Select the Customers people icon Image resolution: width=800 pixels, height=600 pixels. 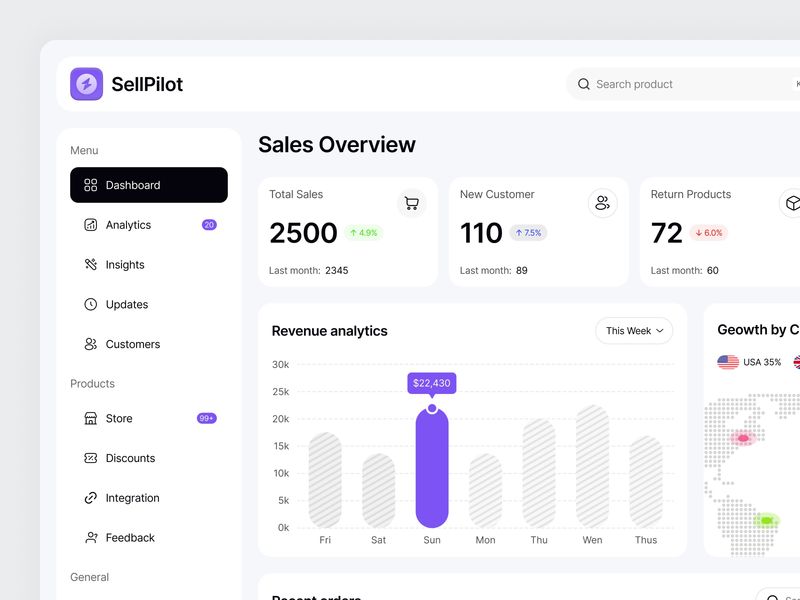pyautogui.click(x=89, y=344)
